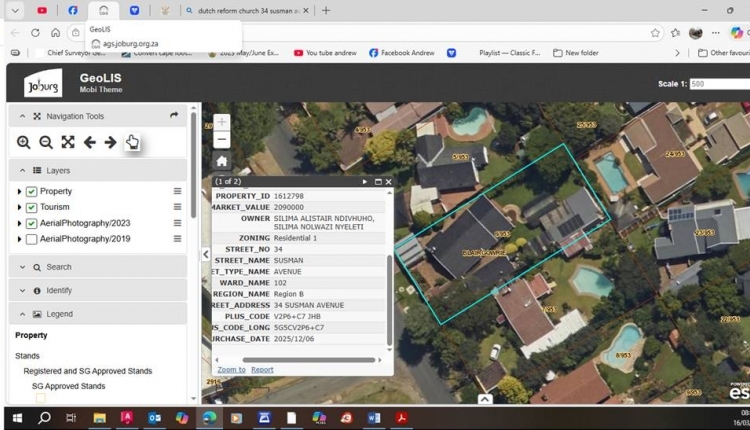Toggle the Tourism layer checkbox
The width and height of the screenshot is (750, 430).
(32, 207)
